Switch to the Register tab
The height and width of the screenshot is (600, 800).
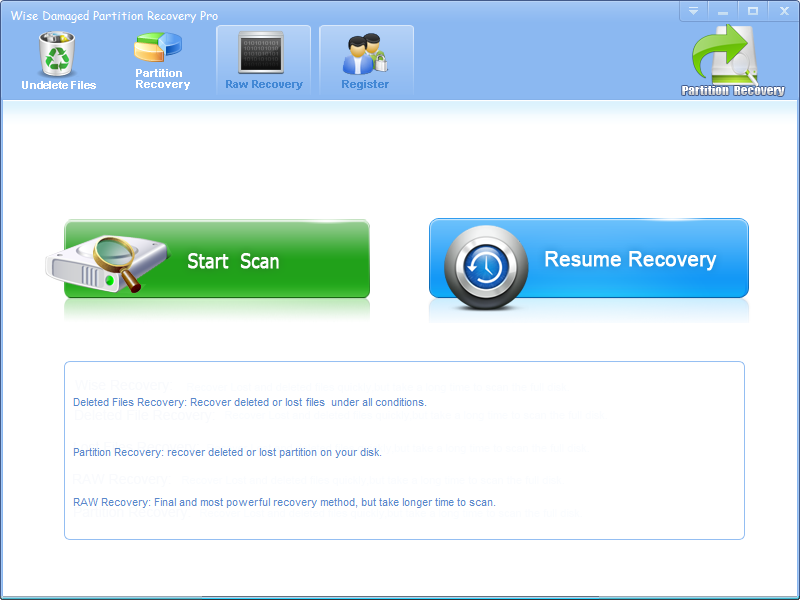point(364,60)
